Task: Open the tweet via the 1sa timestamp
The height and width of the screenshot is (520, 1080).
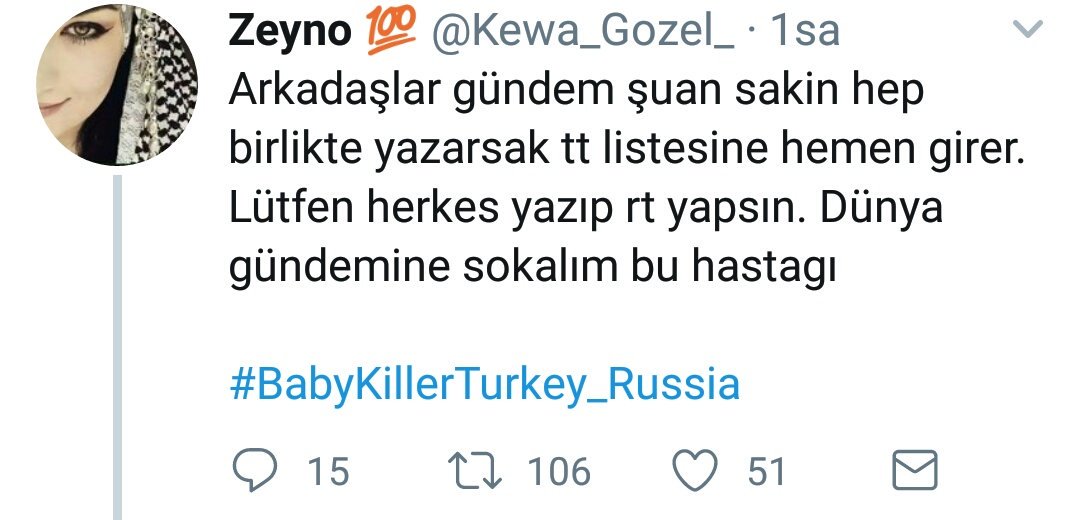Action: pyautogui.click(x=804, y=32)
